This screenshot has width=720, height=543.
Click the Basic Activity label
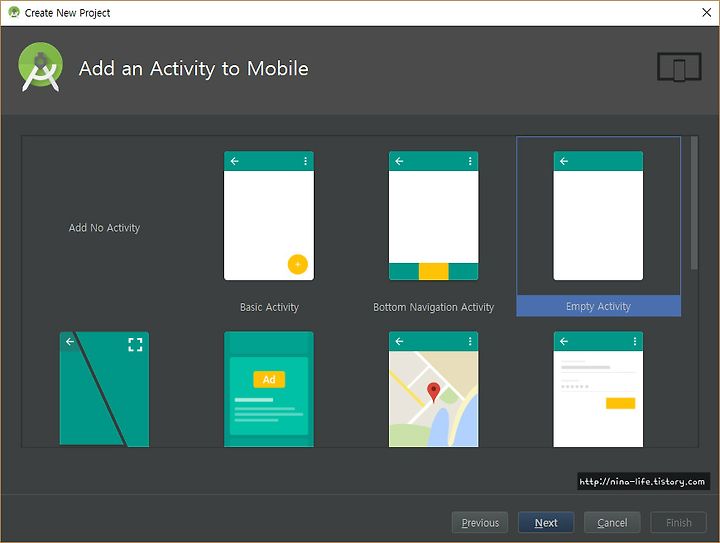point(270,307)
